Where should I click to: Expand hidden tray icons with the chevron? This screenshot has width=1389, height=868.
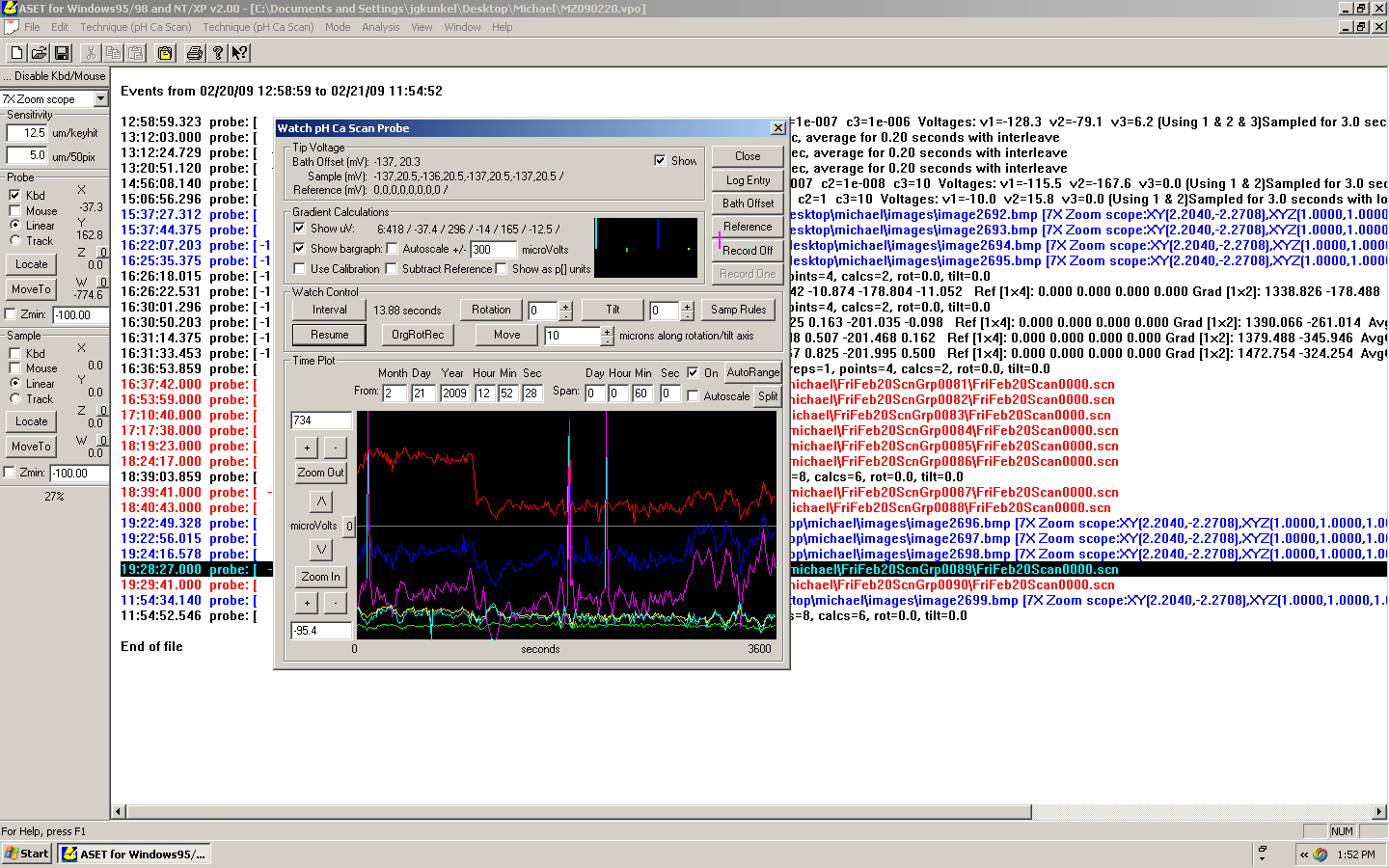(1304, 854)
